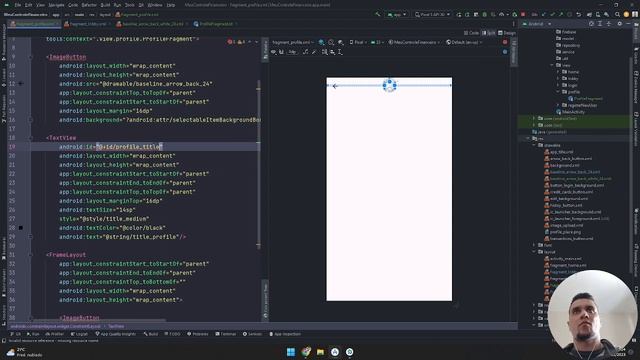The height and width of the screenshot is (360, 640).
Task: Click the design surface layers icon
Action: click(x=321, y=42)
